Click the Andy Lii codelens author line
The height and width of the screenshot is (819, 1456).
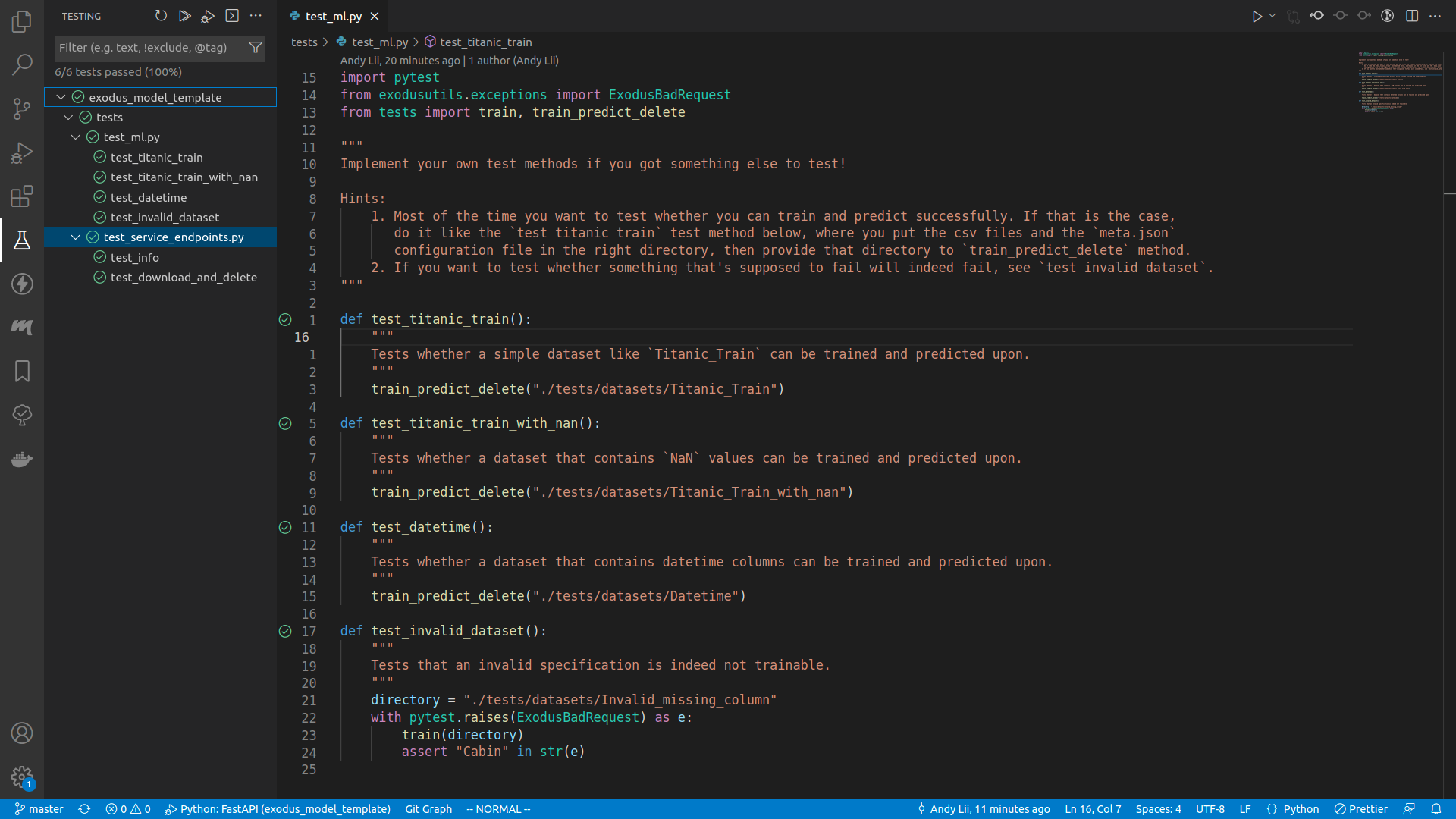pos(449,61)
